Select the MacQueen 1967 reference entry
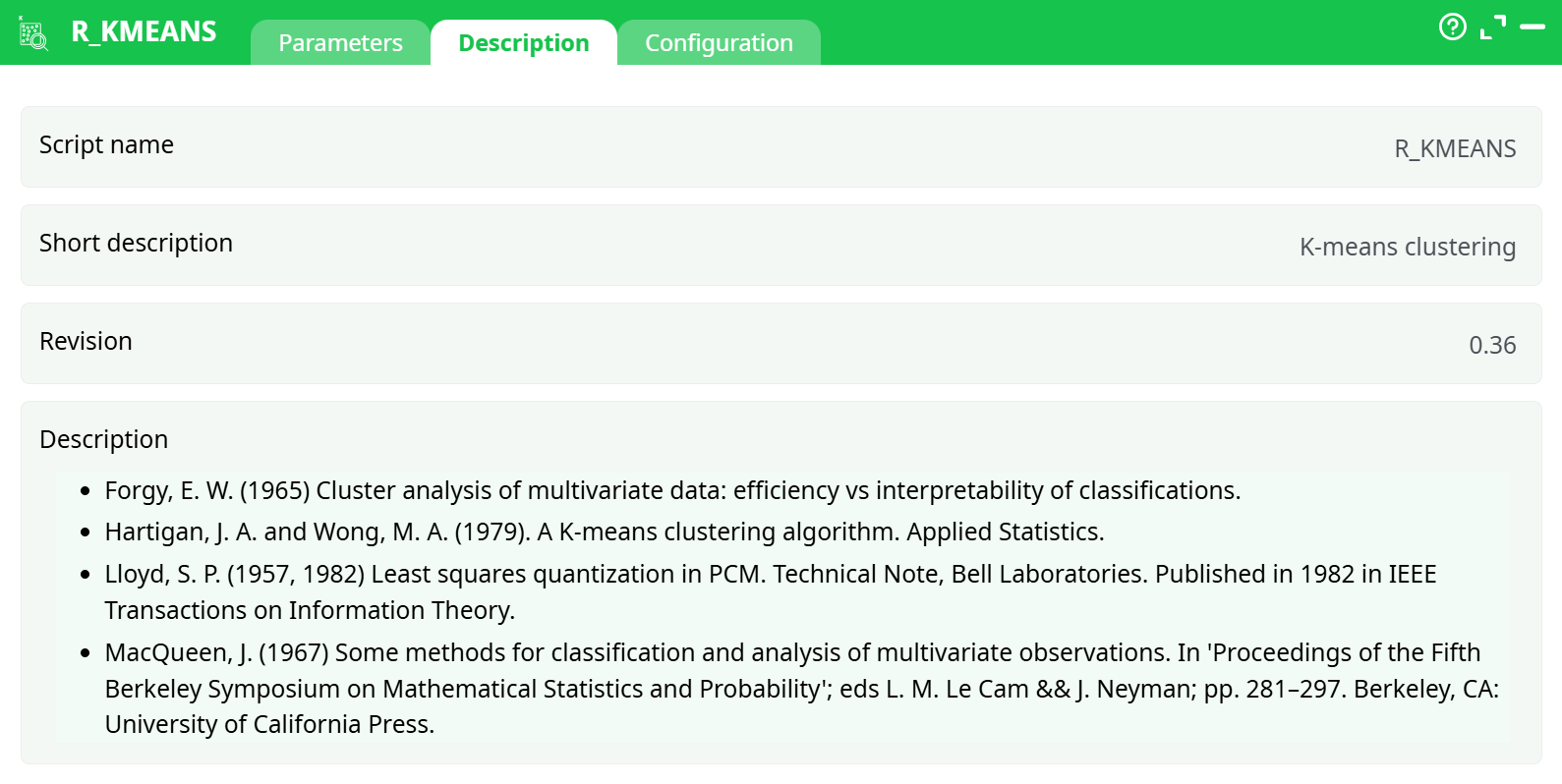 tap(791, 653)
